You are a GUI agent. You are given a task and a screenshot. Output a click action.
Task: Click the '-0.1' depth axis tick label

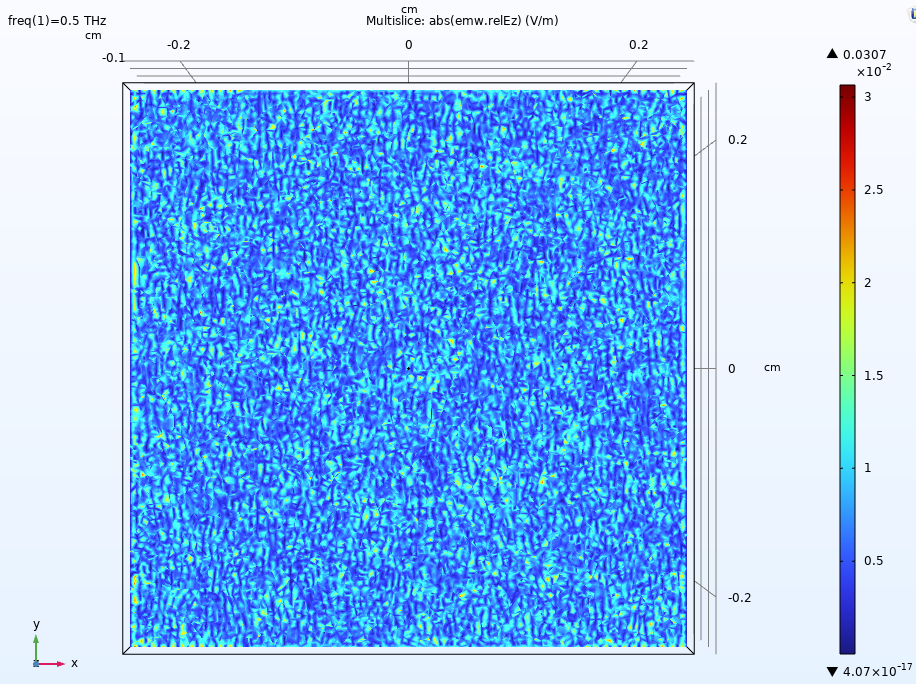click(113, 58)
